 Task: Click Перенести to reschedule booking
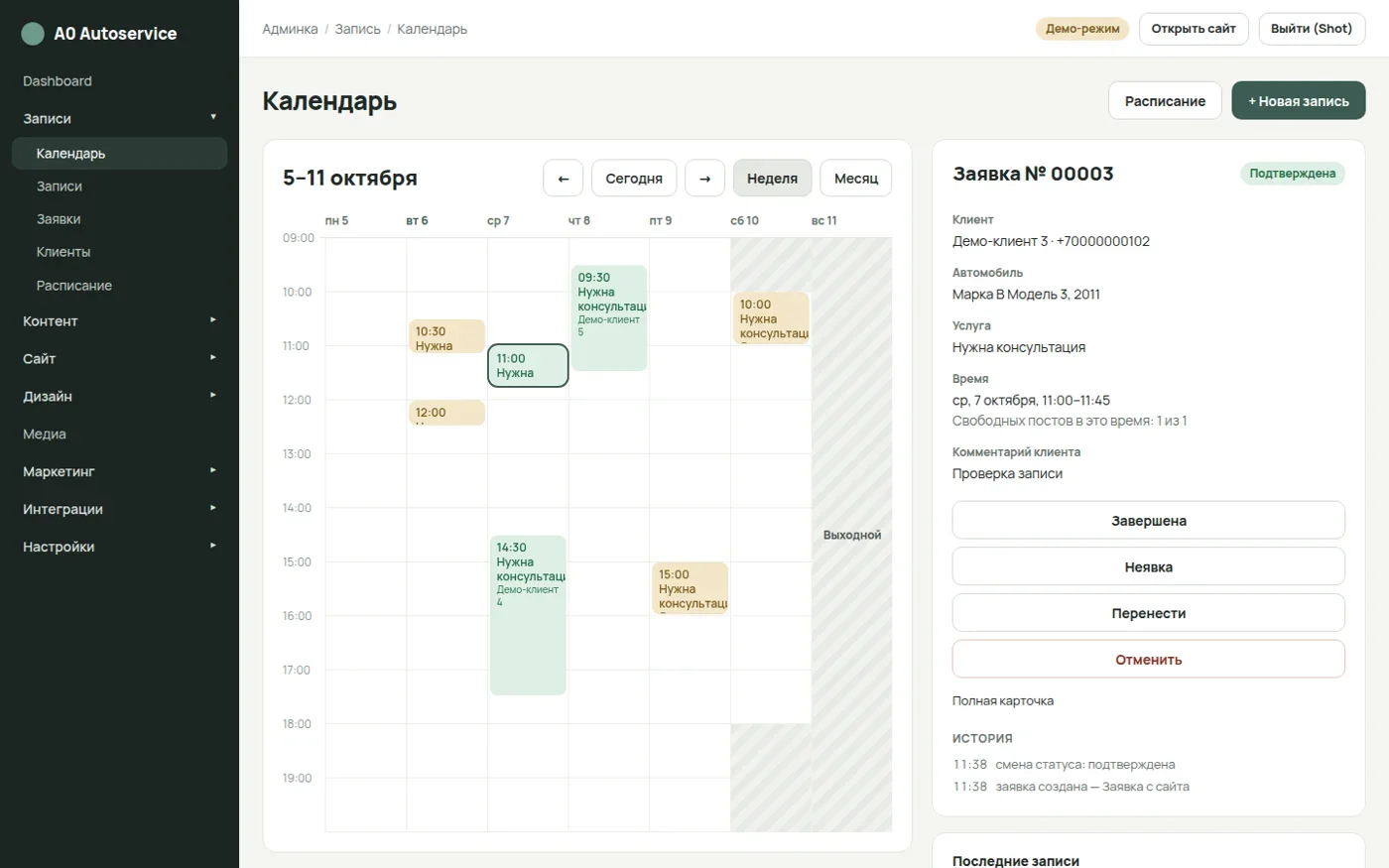tap(1149, 613)
